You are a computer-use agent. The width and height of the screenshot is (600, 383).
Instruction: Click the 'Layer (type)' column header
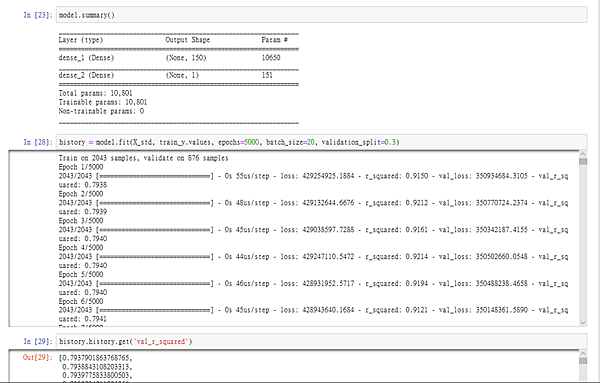pos(81,40)
